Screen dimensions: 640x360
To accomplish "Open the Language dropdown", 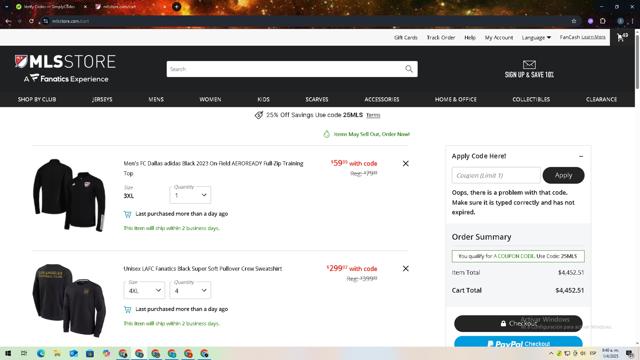I will [x=536, y=38].
